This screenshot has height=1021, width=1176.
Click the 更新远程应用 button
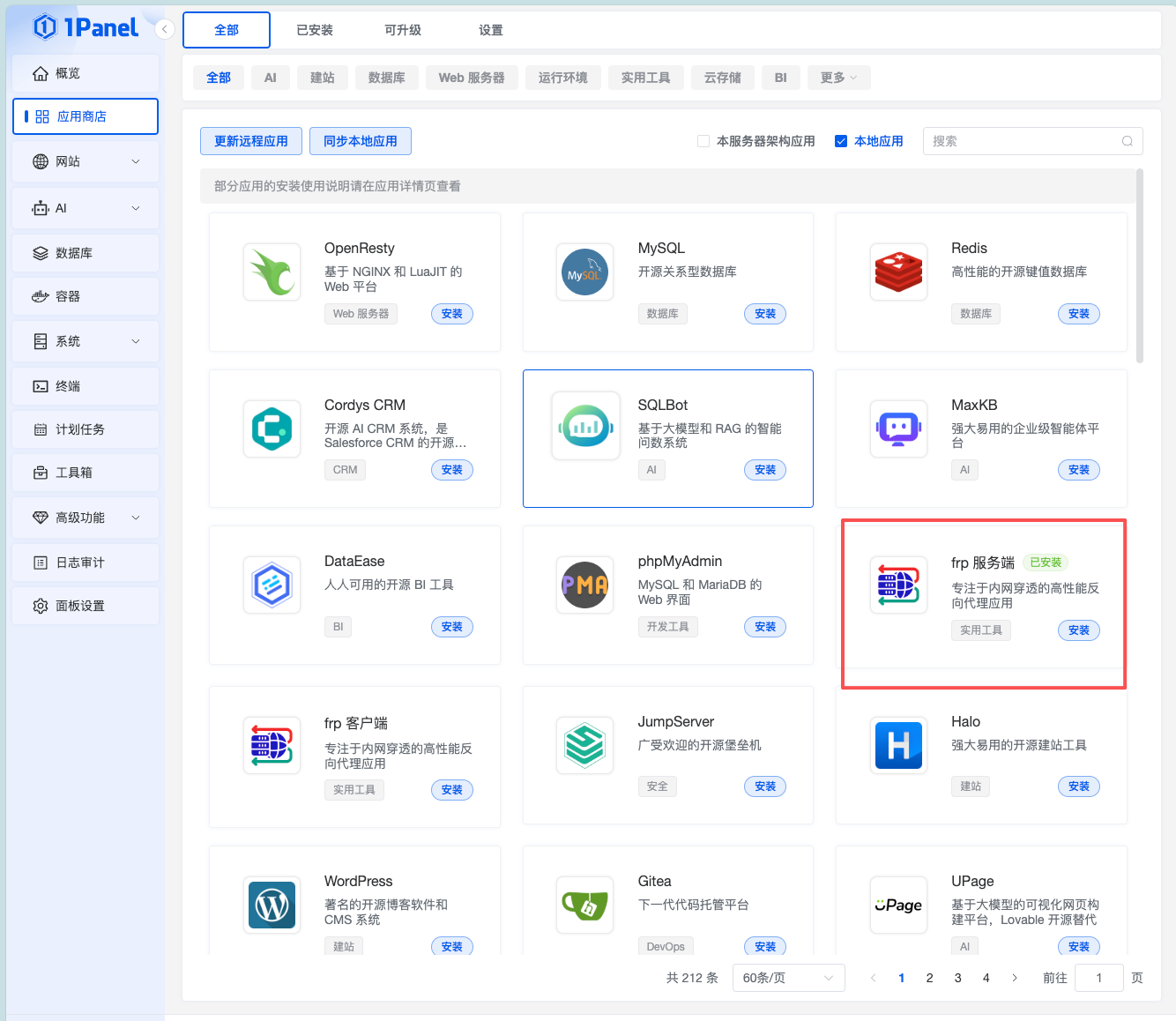tap(251, 141)
